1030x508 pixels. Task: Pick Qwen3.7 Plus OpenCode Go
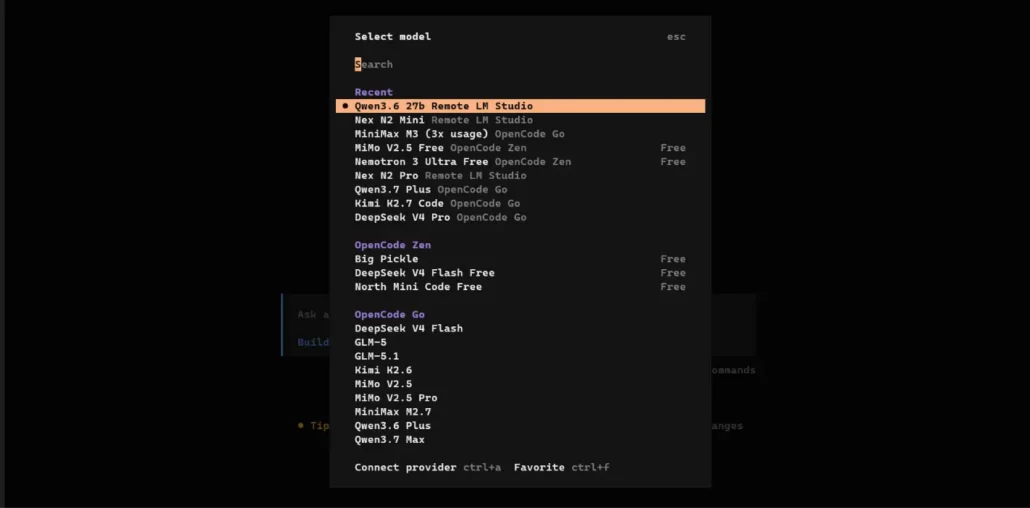point(520,189)
